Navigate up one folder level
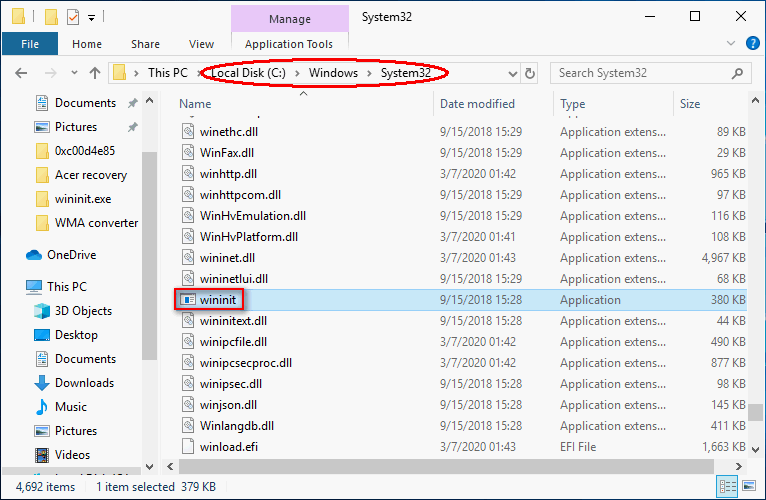This screenshot has width=766, height=500. pyautogui.click(x=95, y=73)
